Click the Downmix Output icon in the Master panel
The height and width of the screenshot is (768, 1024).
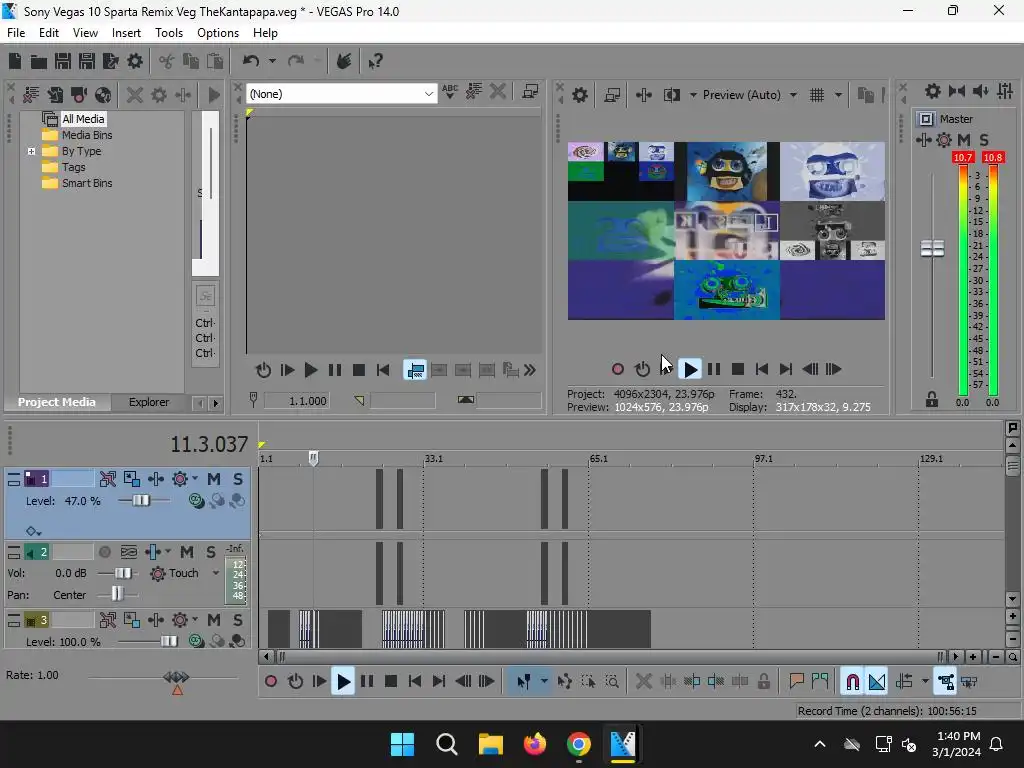(x=957, y=91)
